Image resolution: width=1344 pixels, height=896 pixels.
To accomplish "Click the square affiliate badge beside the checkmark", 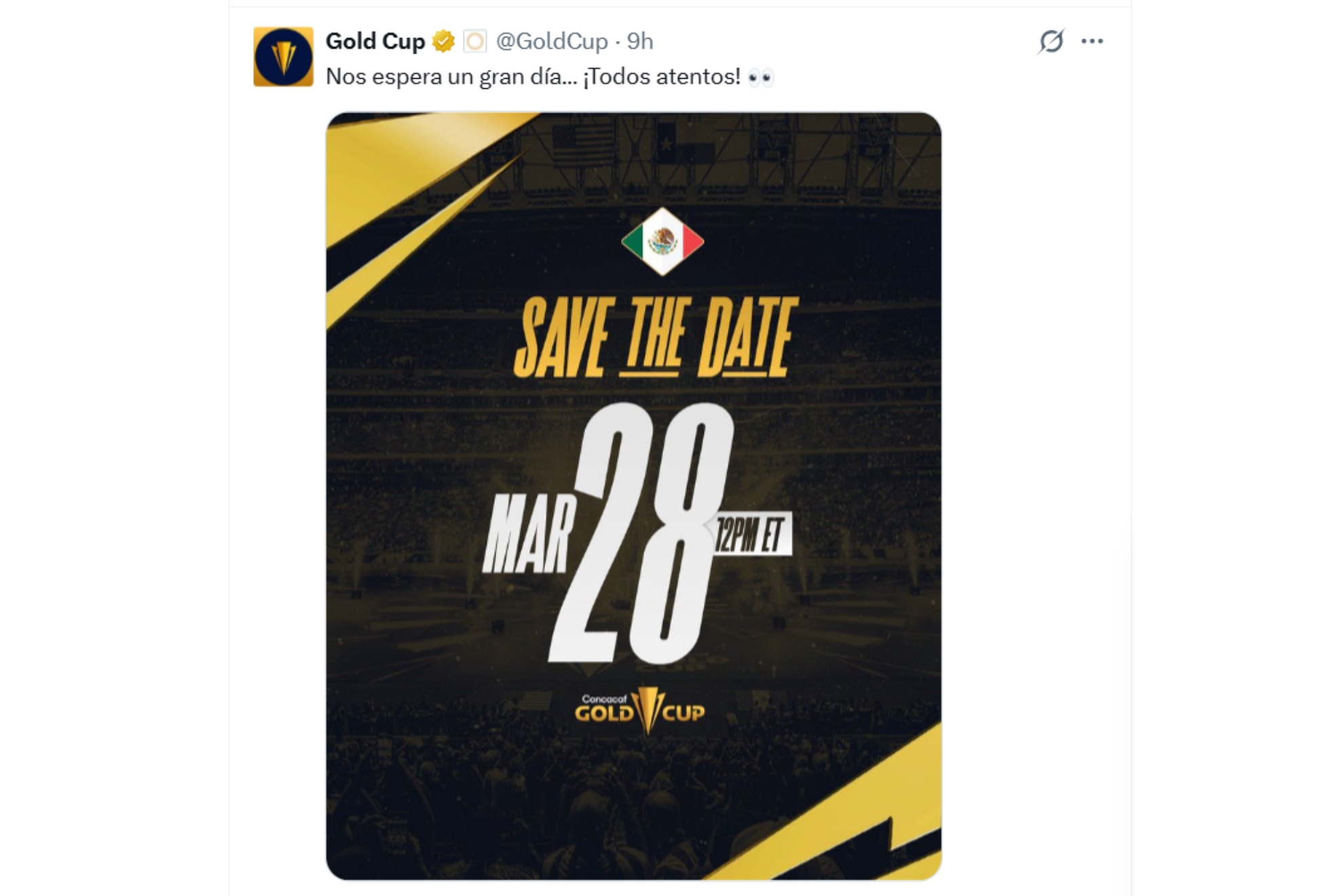I will (x=476, y=42).
